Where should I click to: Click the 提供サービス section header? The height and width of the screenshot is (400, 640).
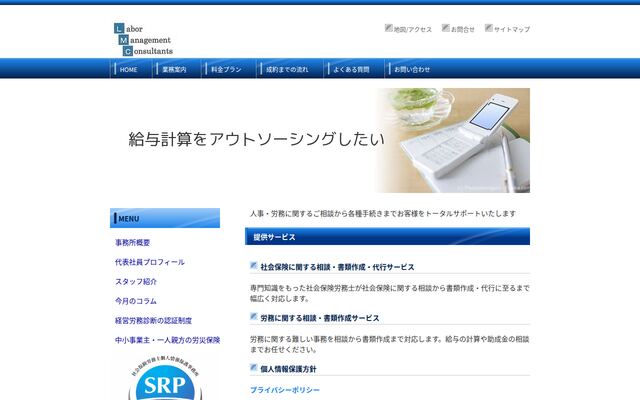(387, 236)
